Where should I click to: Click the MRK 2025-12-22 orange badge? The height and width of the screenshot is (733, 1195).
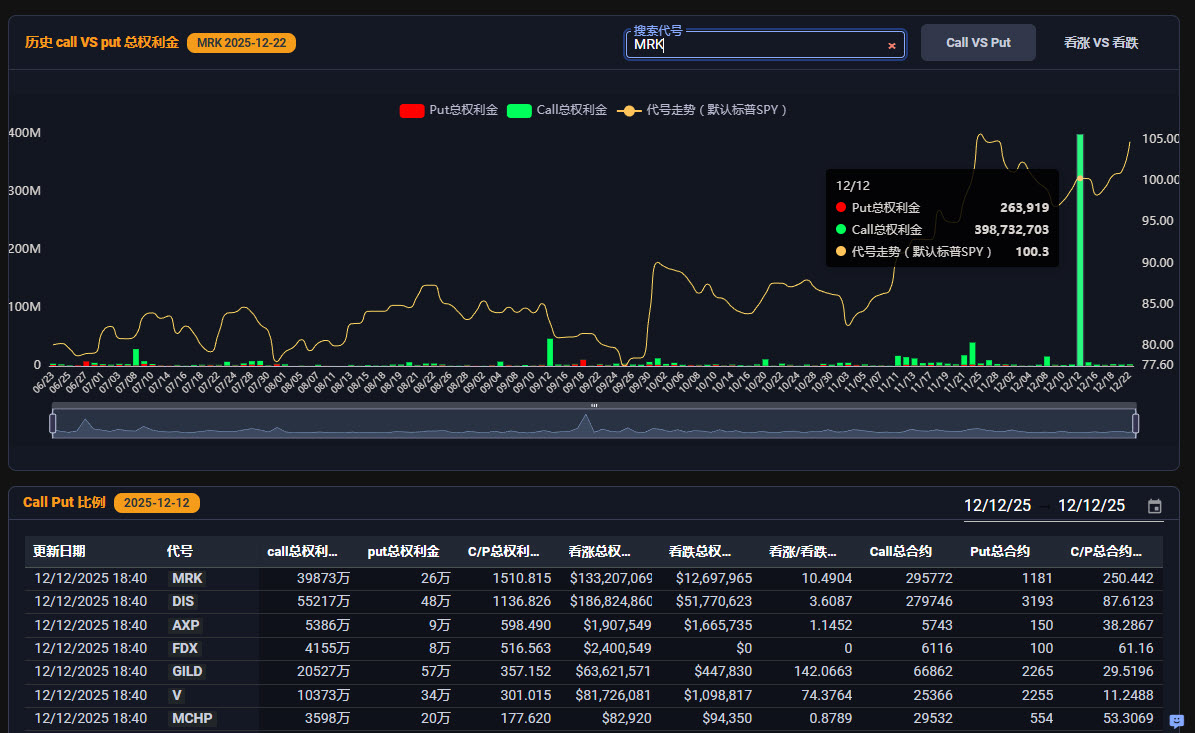[x=241, y=43]
